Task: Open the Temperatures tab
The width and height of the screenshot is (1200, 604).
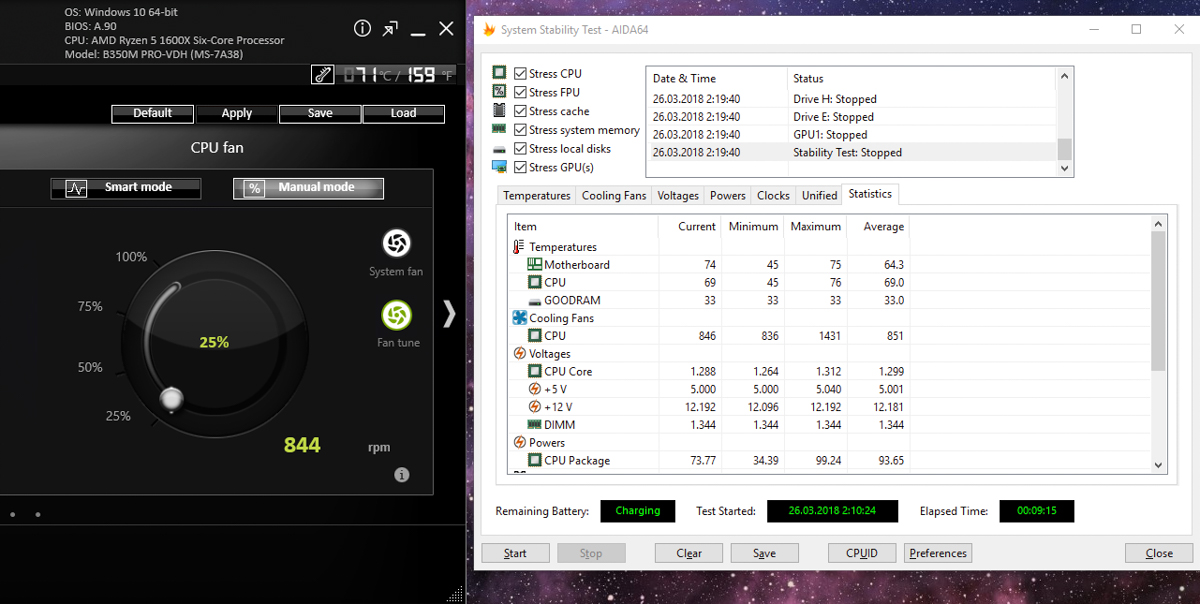Action: click(x=537, y=196)
